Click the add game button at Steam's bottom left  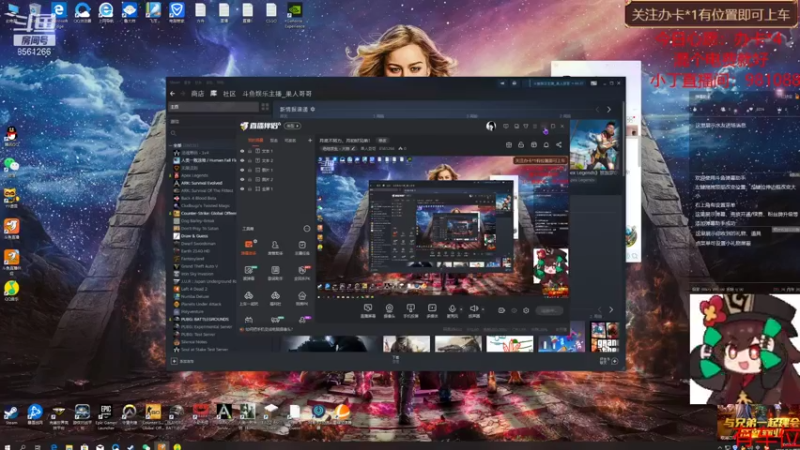pos(184,361)
